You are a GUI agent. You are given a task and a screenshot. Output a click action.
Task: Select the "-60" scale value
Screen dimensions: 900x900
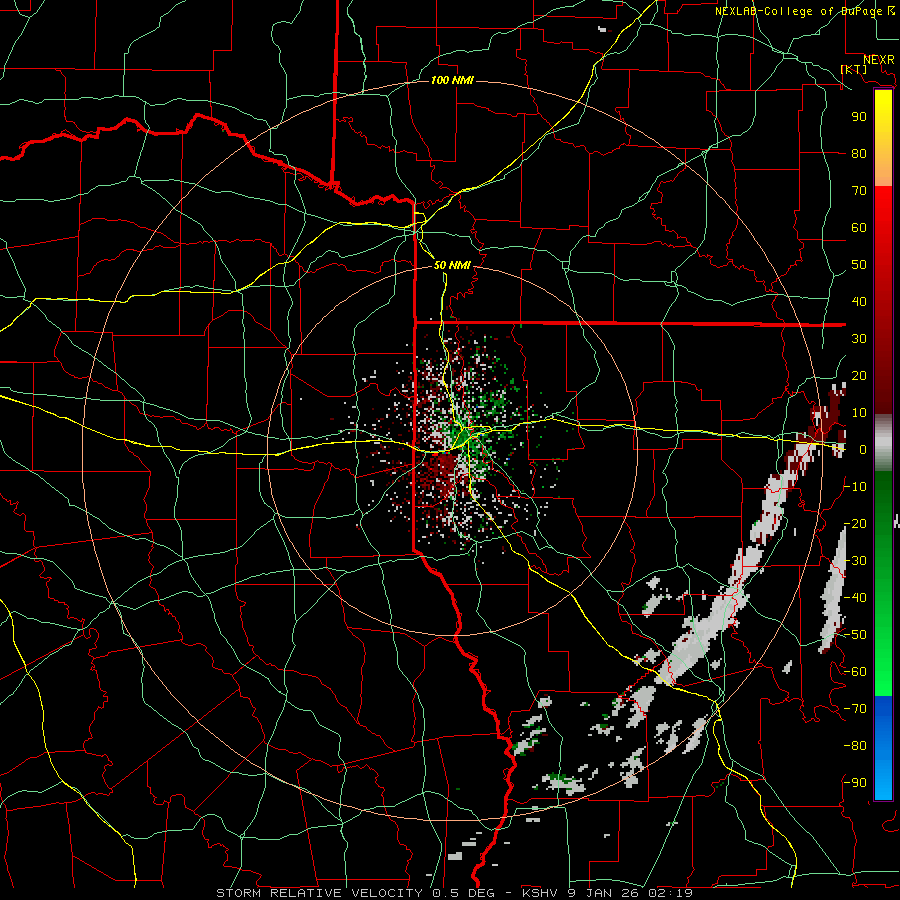click(857, 672)
